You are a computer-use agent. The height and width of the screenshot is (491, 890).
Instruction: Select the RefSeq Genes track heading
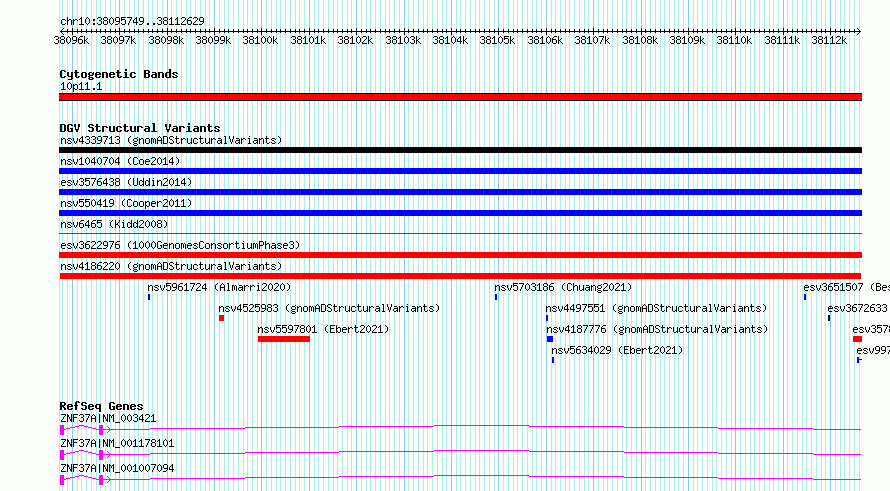(x=101, y=406)
